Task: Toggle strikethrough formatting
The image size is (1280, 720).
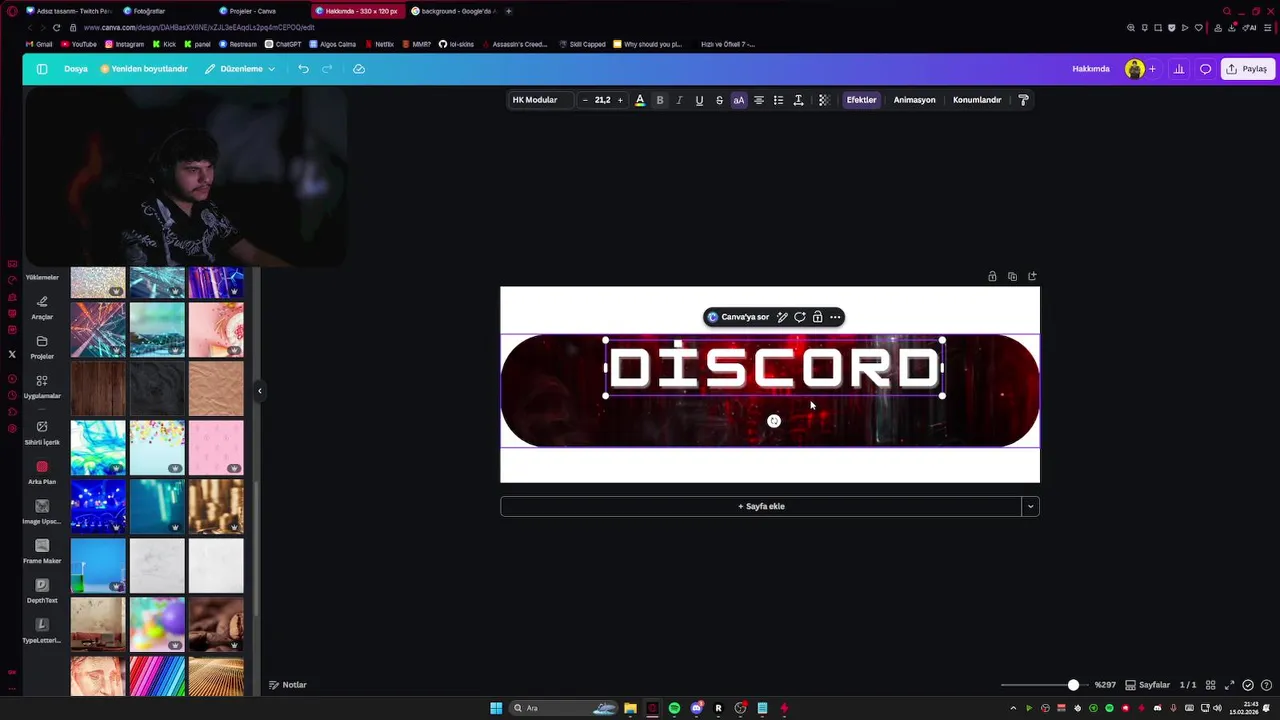Action: pyautogui.click(x=719, y=100)
